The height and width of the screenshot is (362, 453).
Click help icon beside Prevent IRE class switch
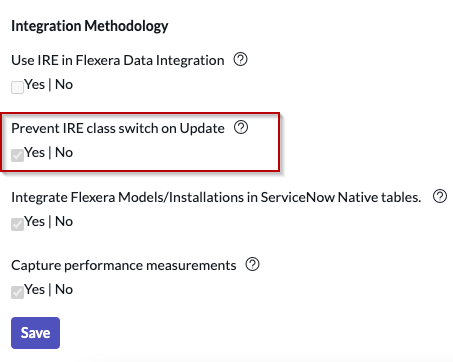click(x=241, y=127)
